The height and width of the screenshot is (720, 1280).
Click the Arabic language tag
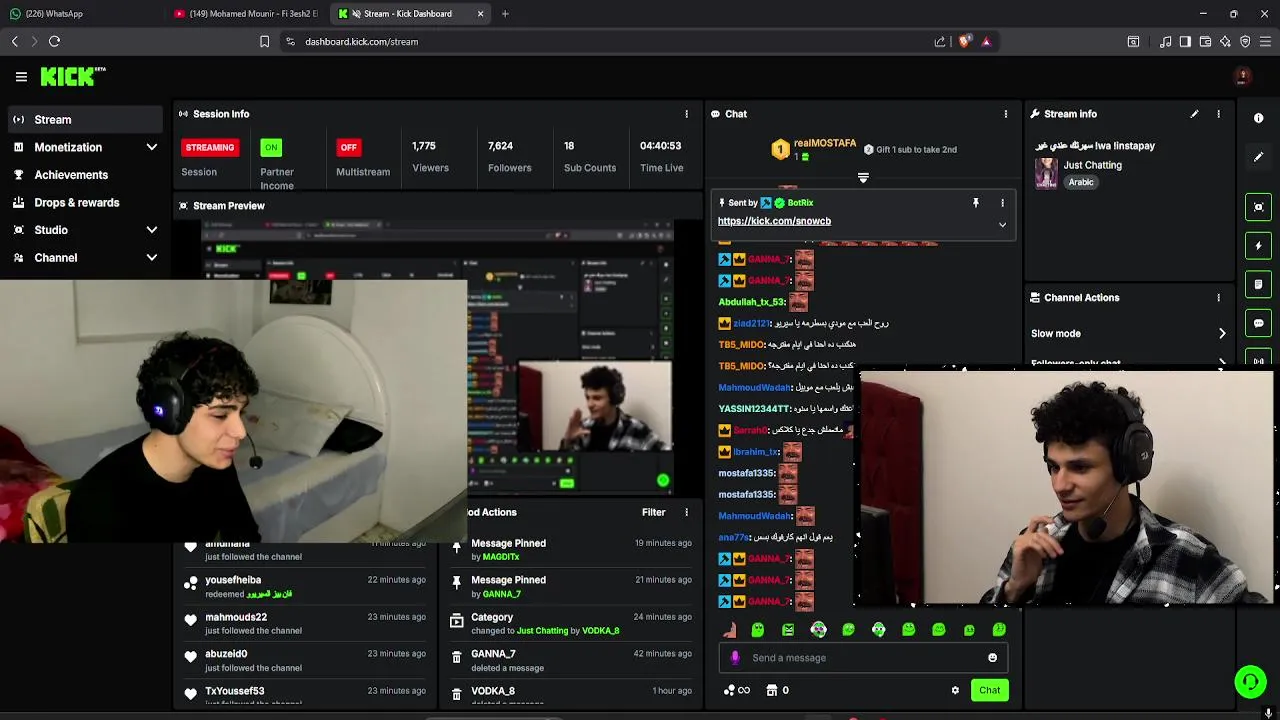tap(1081, 182)
